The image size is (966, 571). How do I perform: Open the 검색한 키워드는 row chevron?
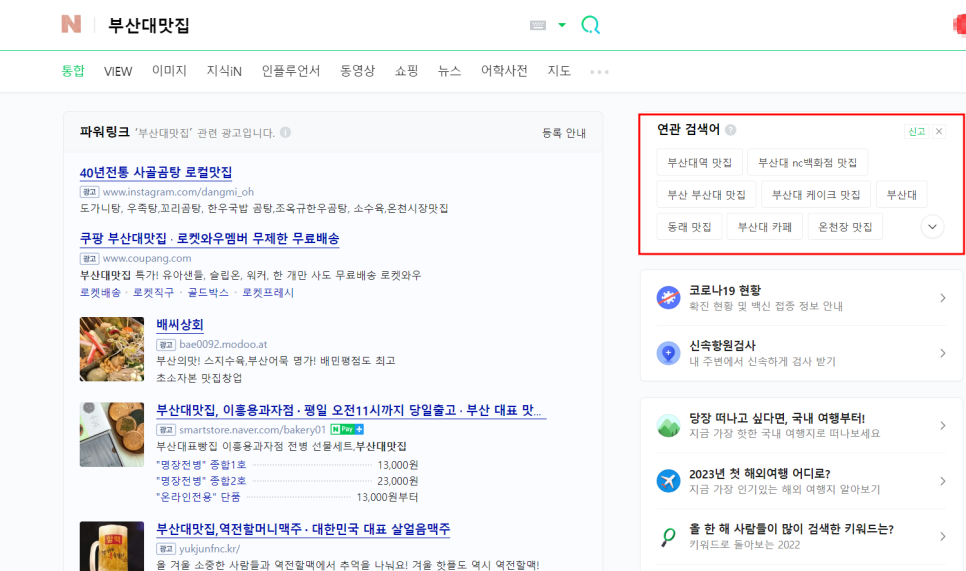tap(943, 537)
